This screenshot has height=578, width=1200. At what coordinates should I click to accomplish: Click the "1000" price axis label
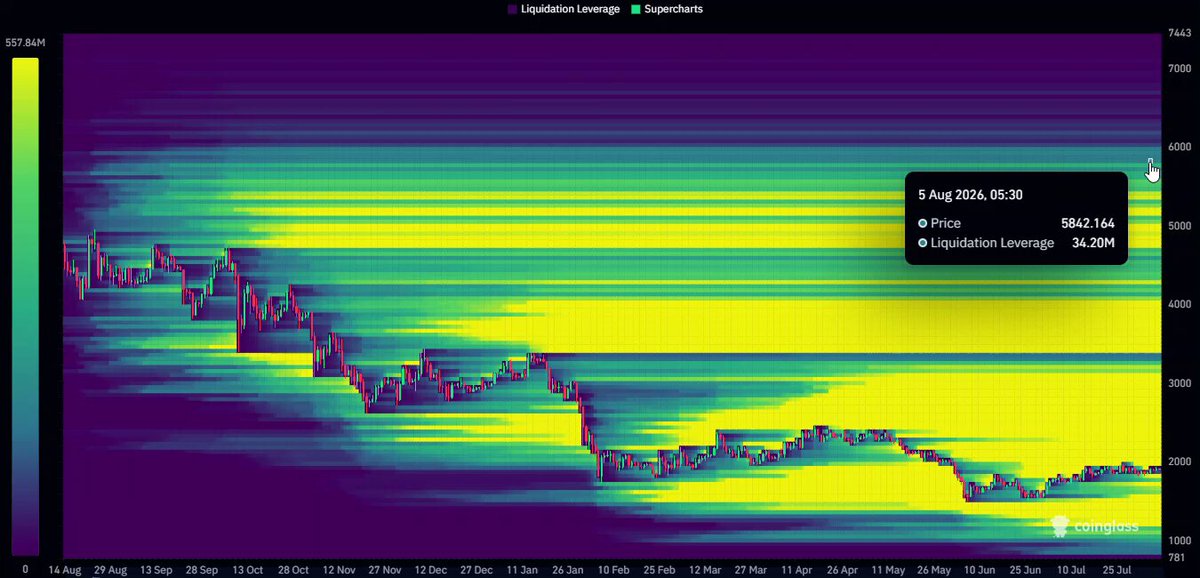click(1181, 540)
